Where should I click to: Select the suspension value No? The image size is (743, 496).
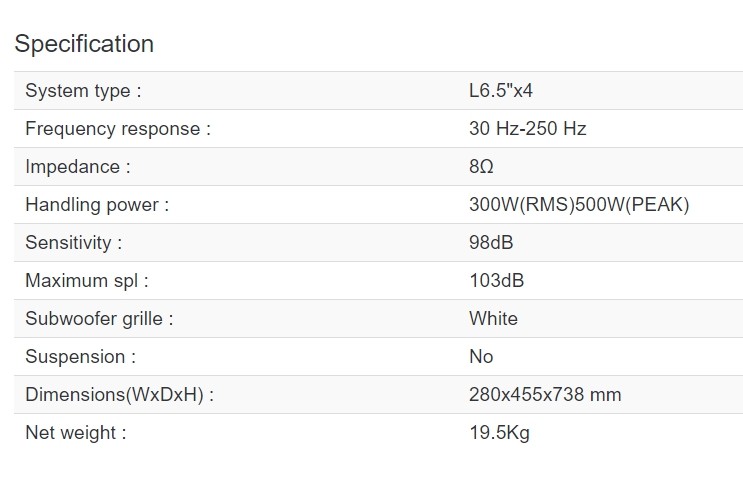point(481,357)
